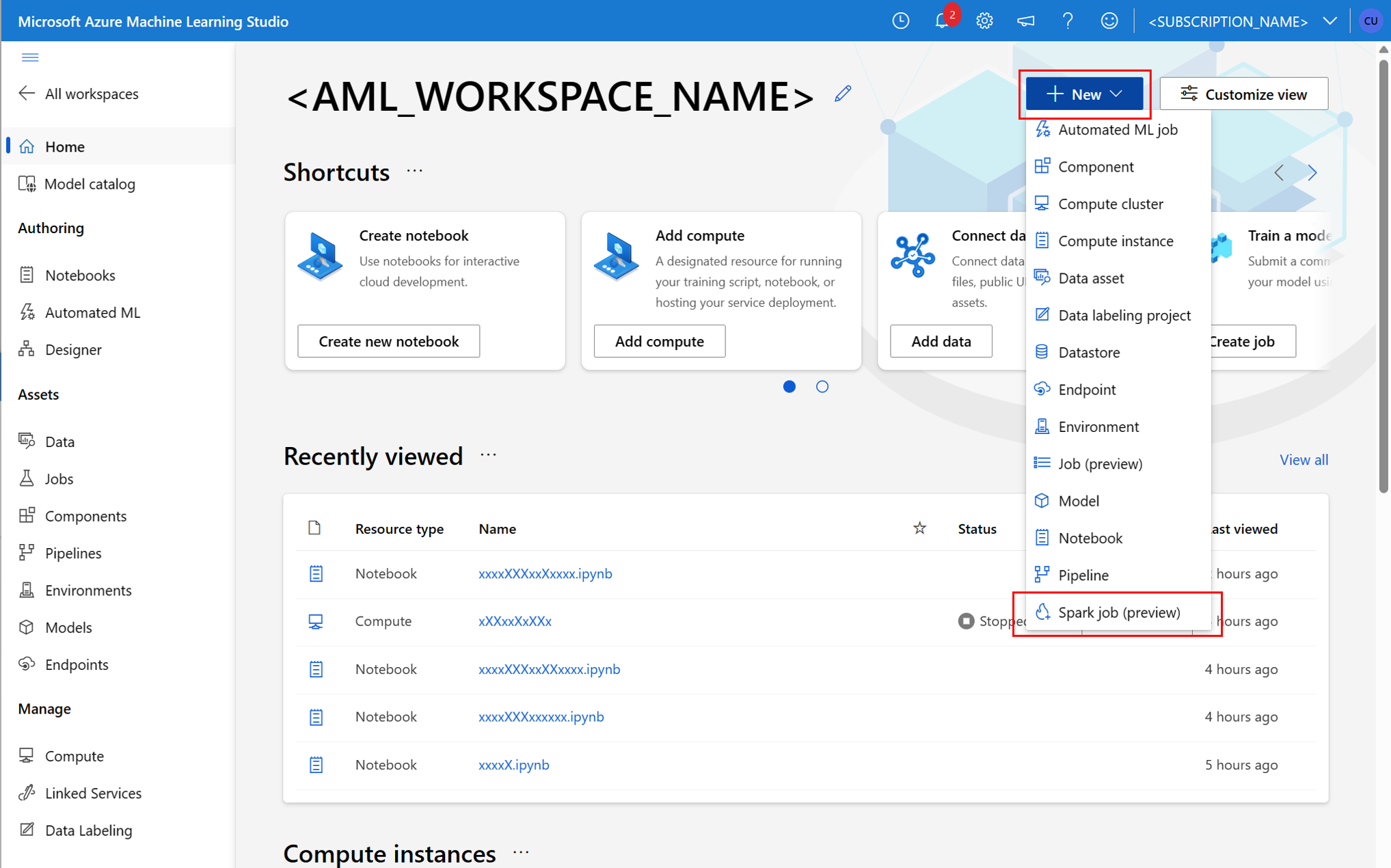This screenshot has height=868, width=1391.
Task: Select the Notebooks sidebar menu item
Action: [79, 275]
